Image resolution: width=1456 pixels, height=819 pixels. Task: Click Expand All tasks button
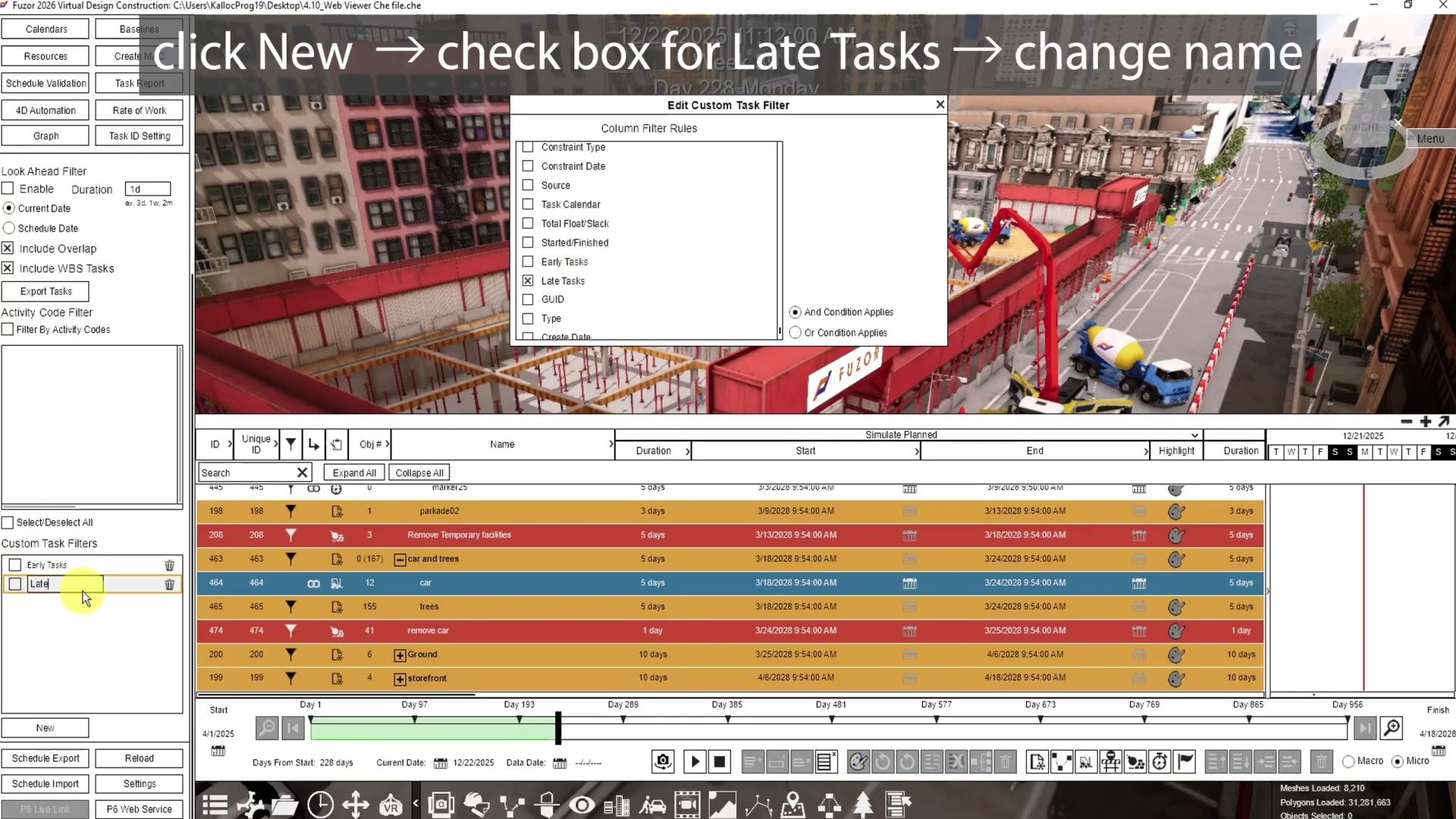354,472
